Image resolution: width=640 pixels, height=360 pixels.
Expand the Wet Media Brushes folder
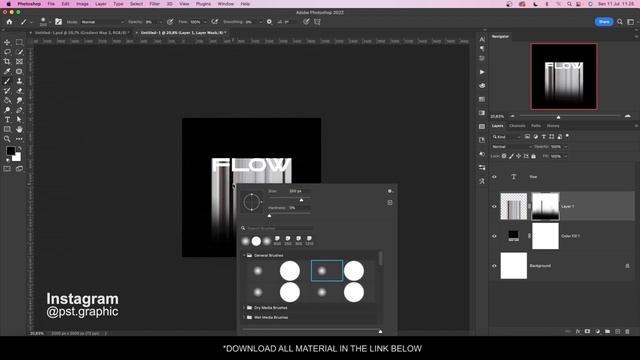click(244, 317)
